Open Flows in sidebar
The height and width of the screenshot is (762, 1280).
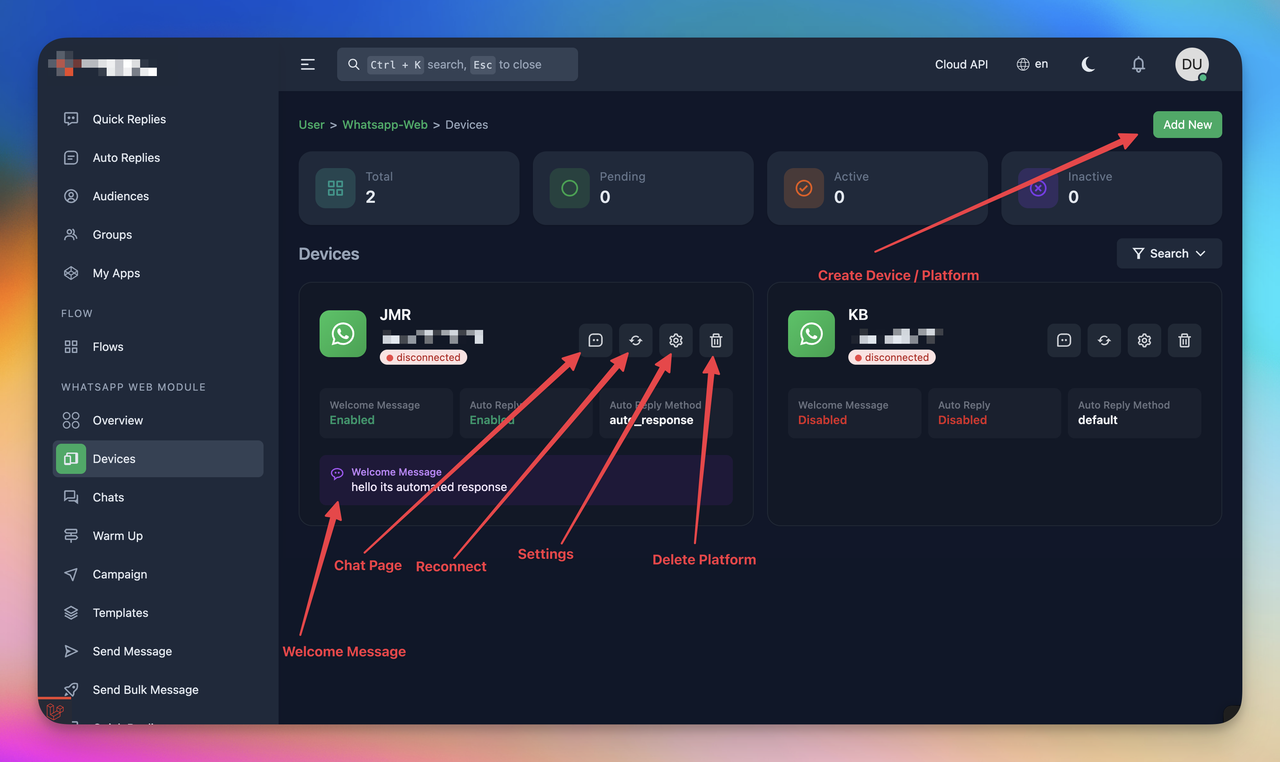pyautogui.click(x=158, y=347)
